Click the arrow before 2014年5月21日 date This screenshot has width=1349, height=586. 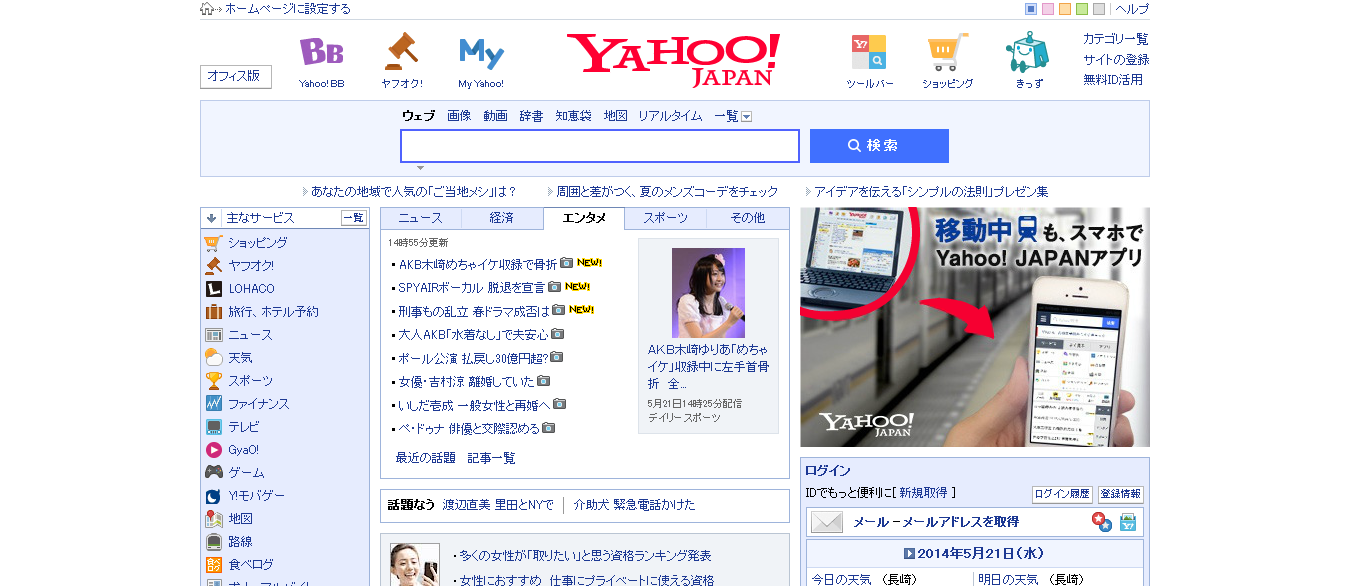tap(909, 554)
